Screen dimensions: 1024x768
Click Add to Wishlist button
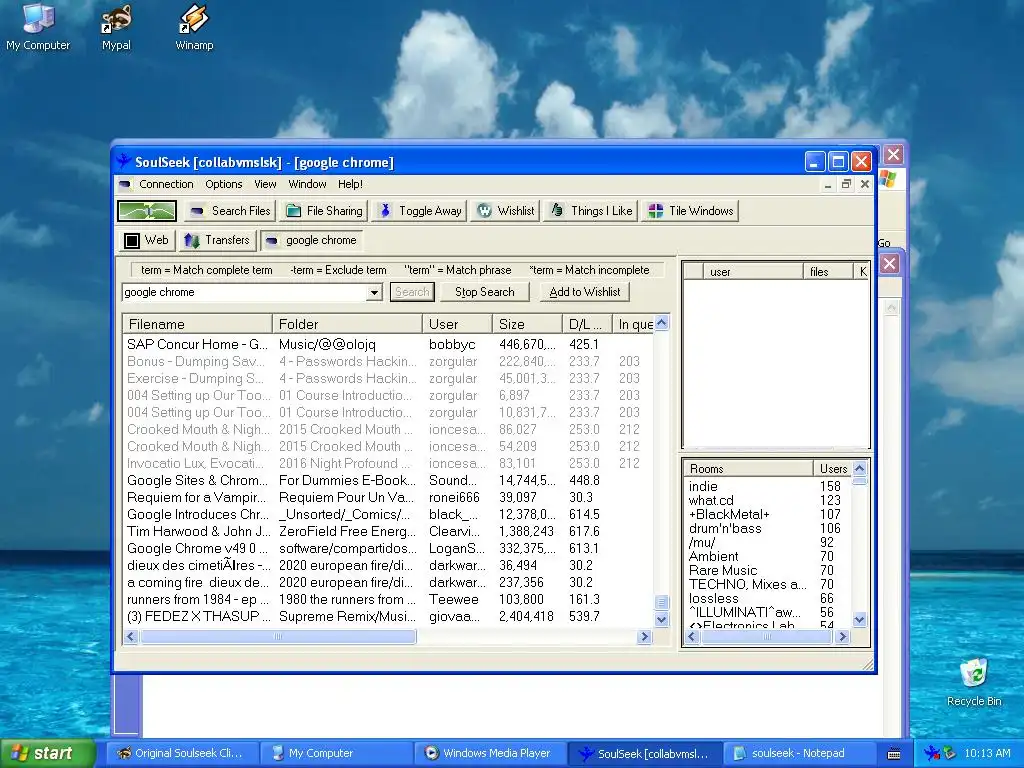pos(584,292)
